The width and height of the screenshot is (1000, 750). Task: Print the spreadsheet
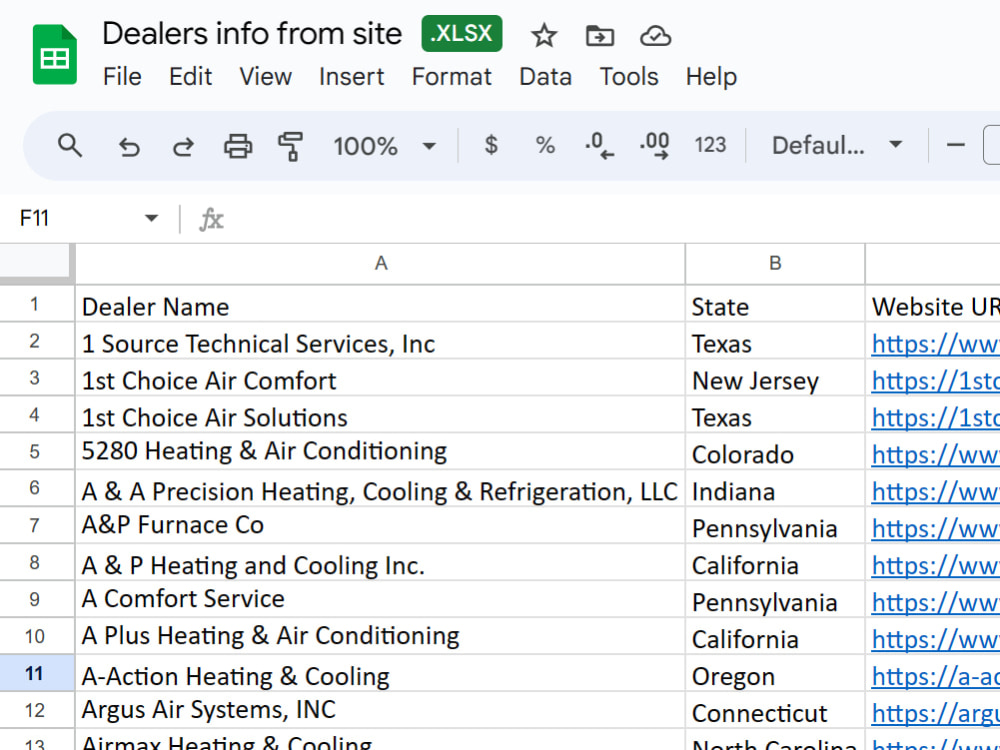238,146
